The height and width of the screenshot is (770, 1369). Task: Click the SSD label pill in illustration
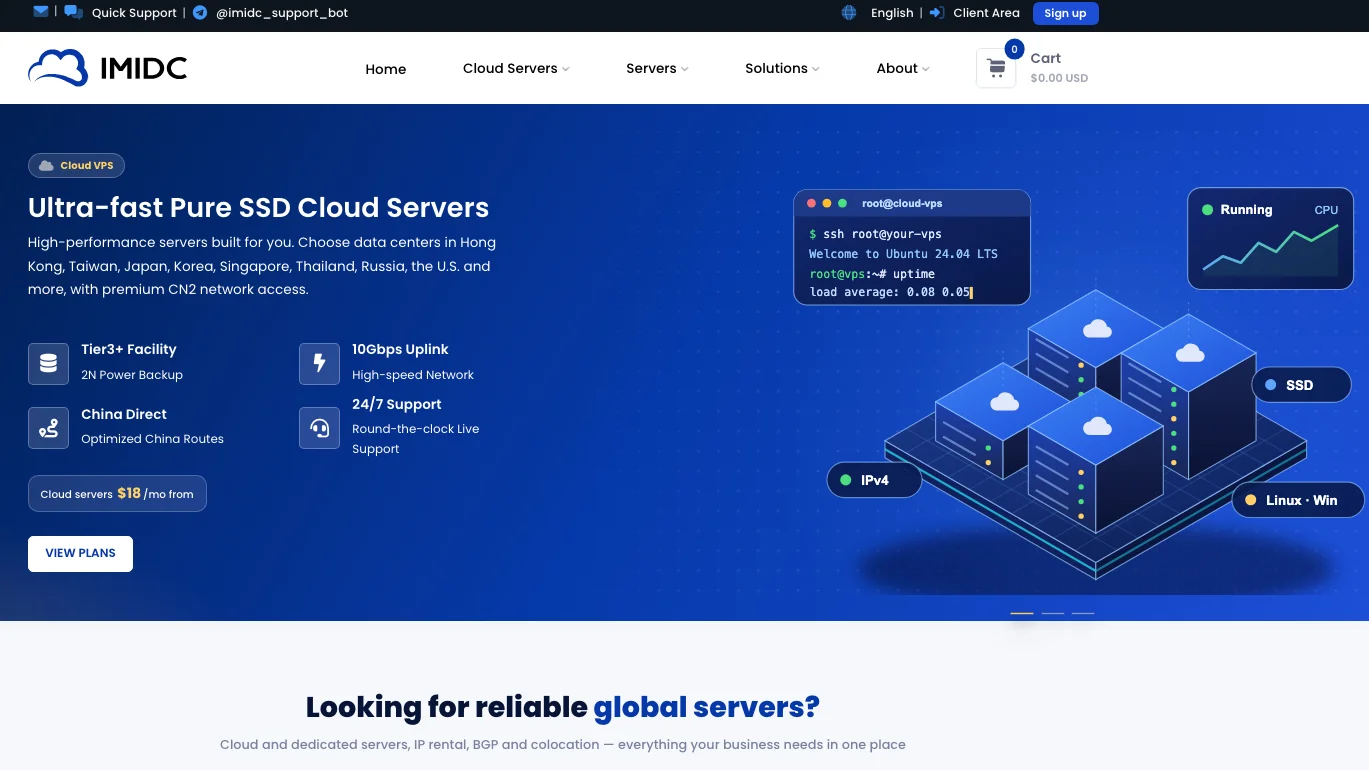point(1301,385)
